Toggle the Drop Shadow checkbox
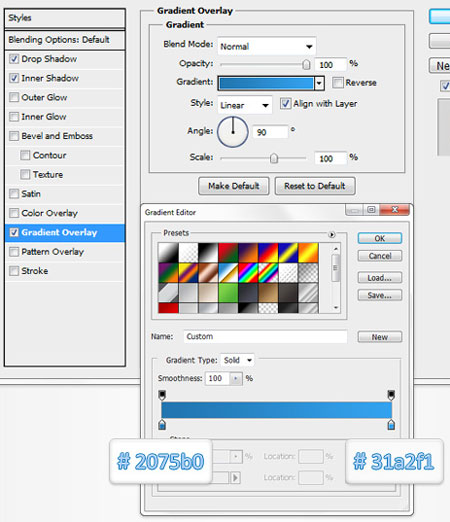This screenshot has height=522, width=450. 14,59
